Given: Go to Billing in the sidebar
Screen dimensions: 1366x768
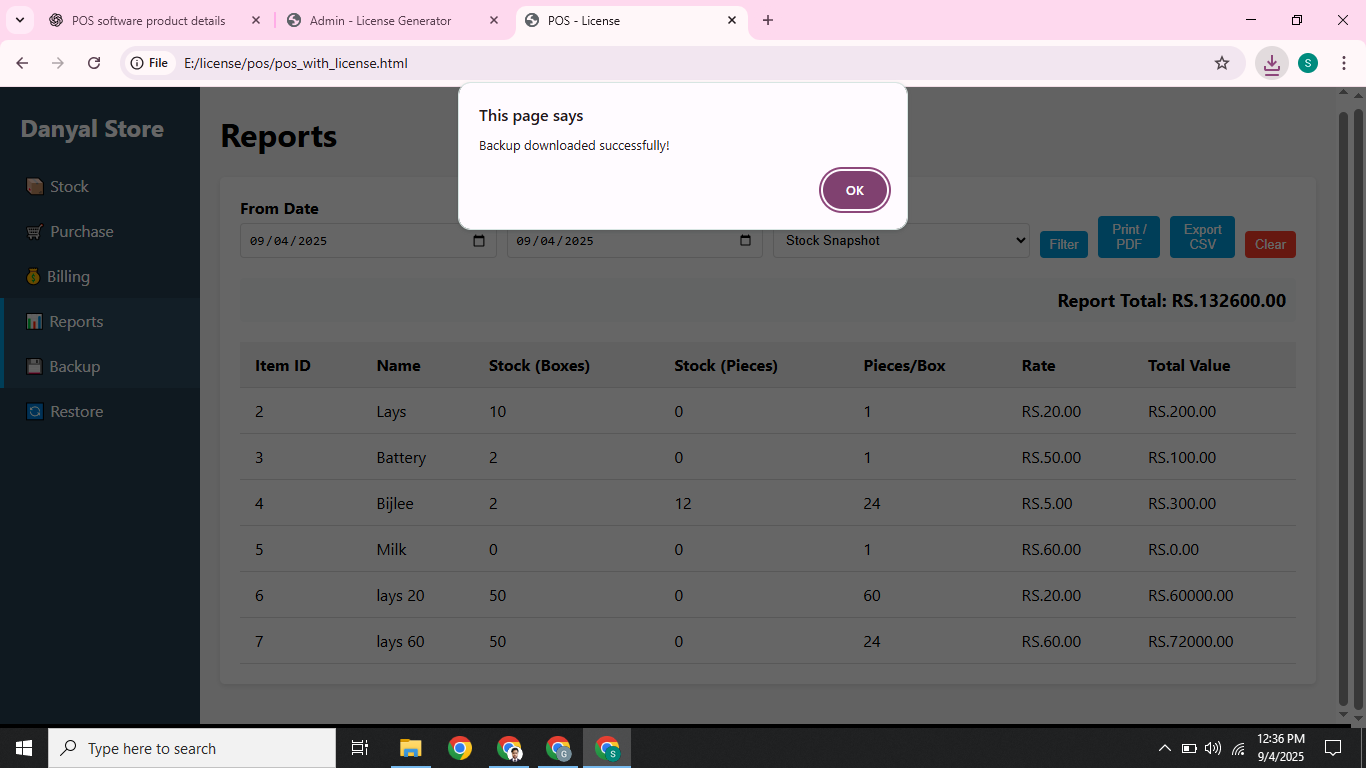Looking at the screenshot, I should [x=67, y=277].
